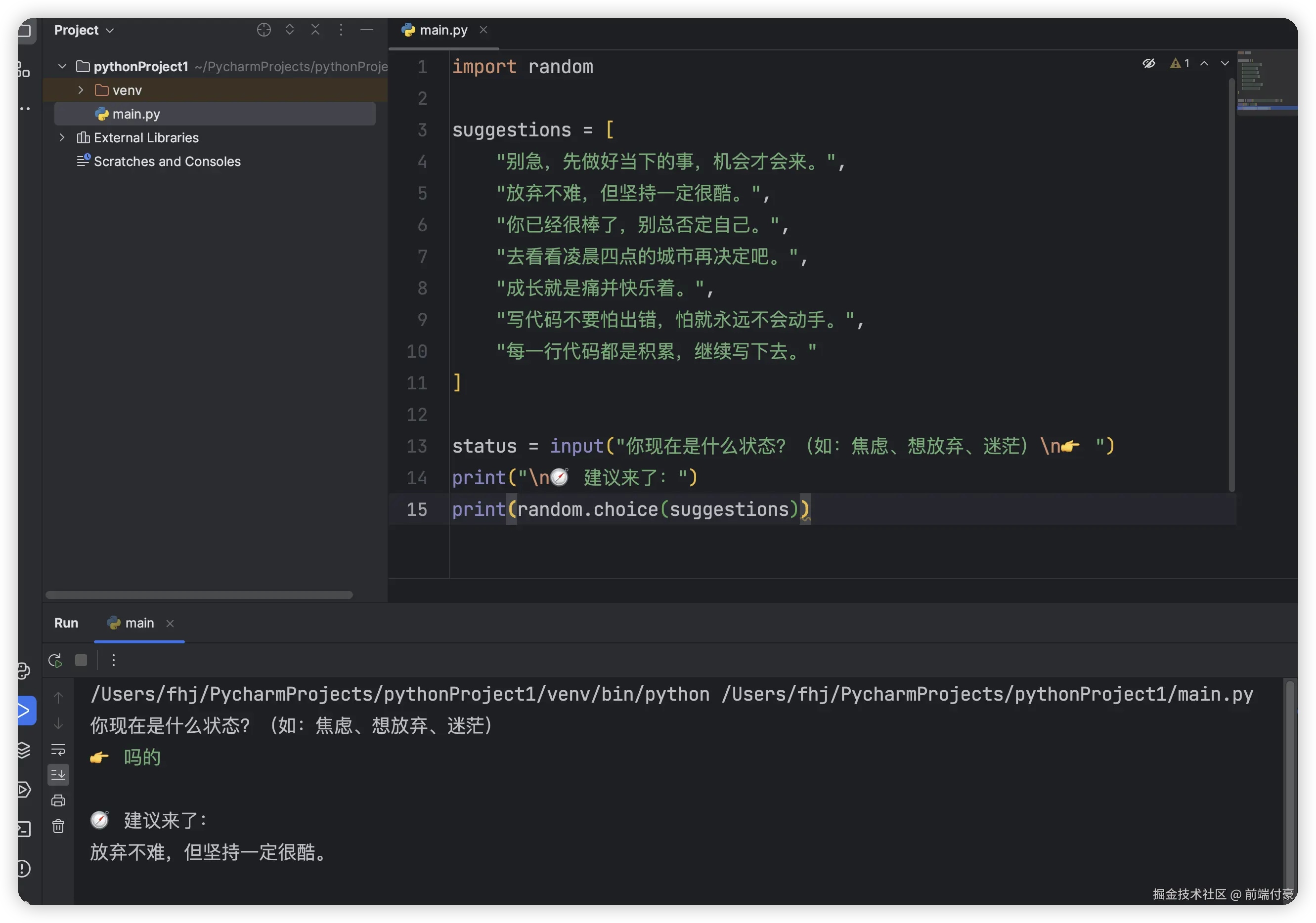Click the Collapse All icon in Project panel
Screen dimensions: 1316x923
[315, 30]
